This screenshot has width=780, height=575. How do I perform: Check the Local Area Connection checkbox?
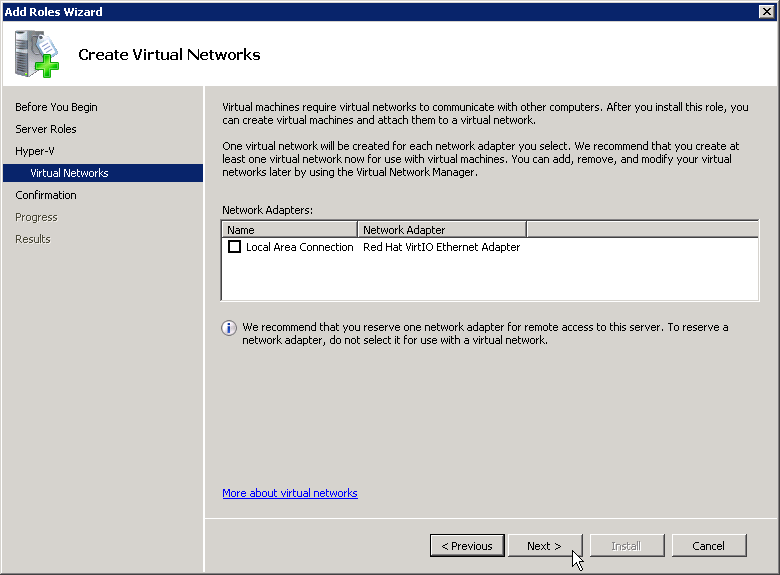234,247
